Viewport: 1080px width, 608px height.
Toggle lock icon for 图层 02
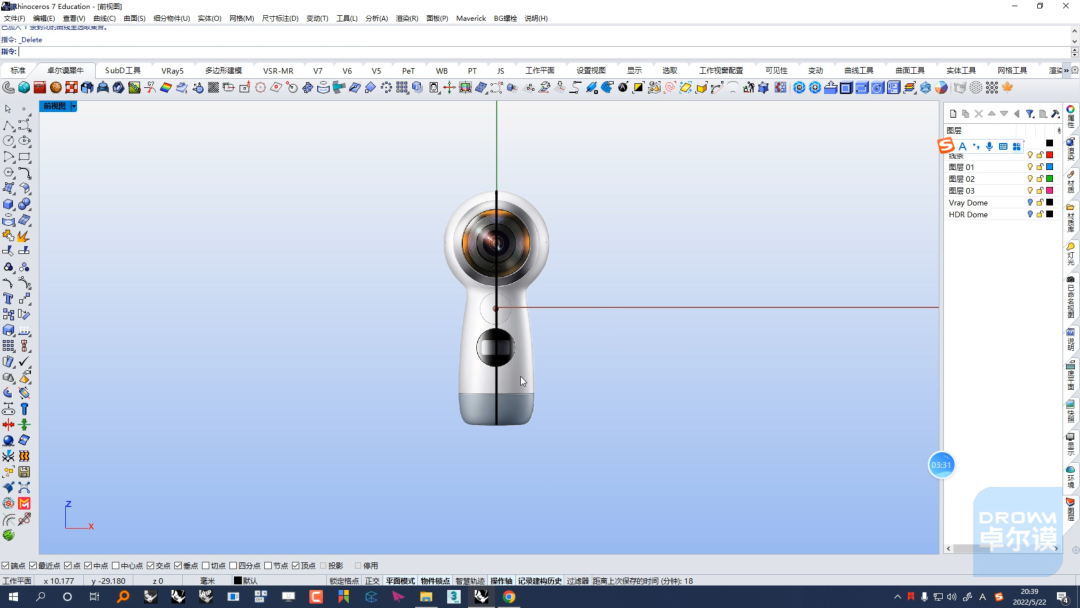1040,179
